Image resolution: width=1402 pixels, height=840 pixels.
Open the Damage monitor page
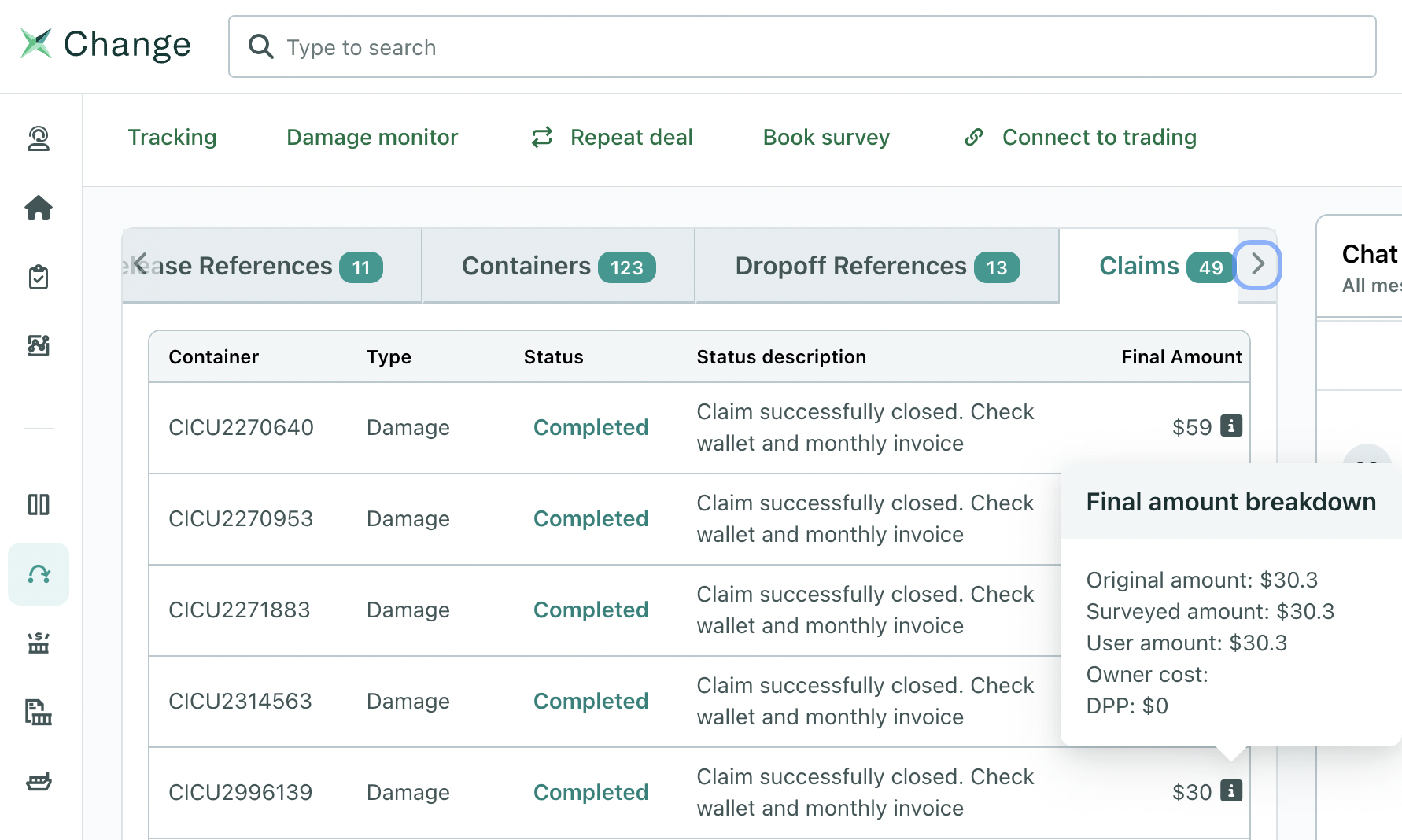(x=372, y=137)
